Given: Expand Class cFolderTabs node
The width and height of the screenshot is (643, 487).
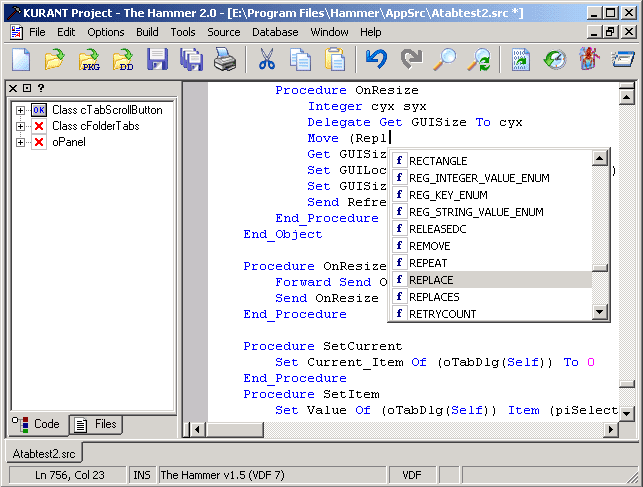Looking at the screenshot, I should (20, 126).
